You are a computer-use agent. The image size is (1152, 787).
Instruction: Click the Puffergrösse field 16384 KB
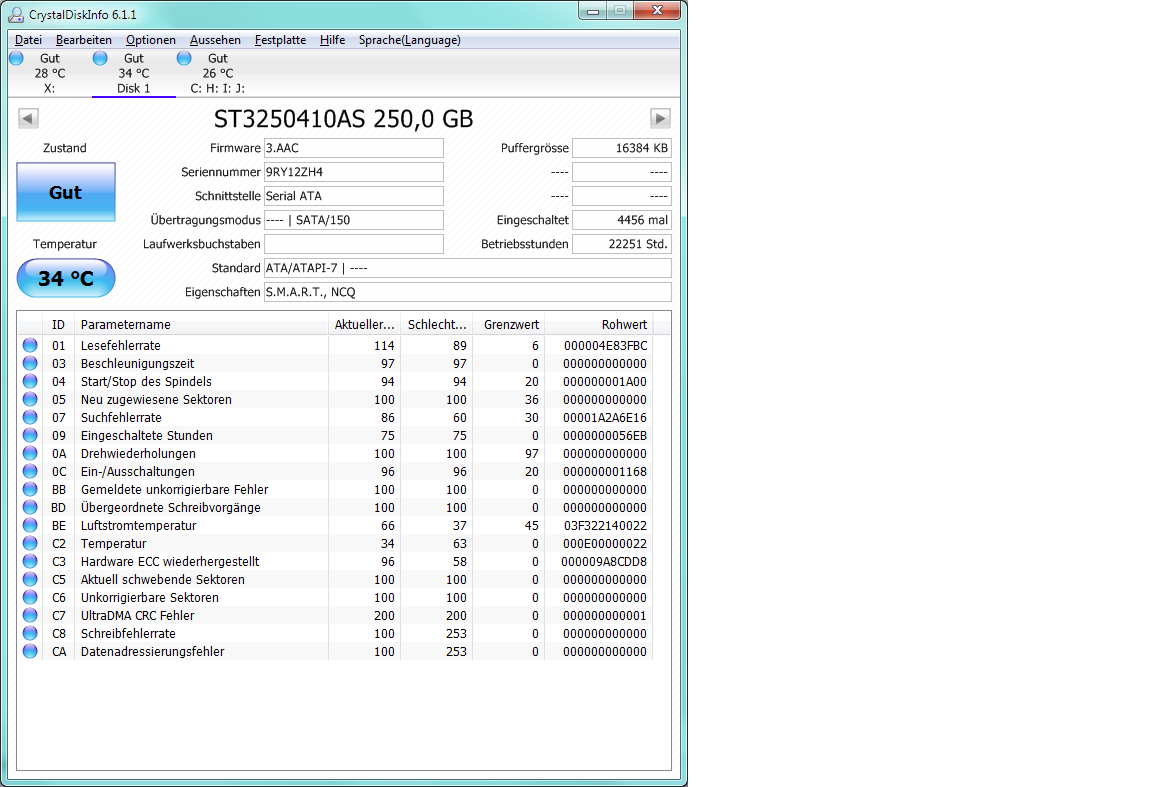(x=622, y=148)
